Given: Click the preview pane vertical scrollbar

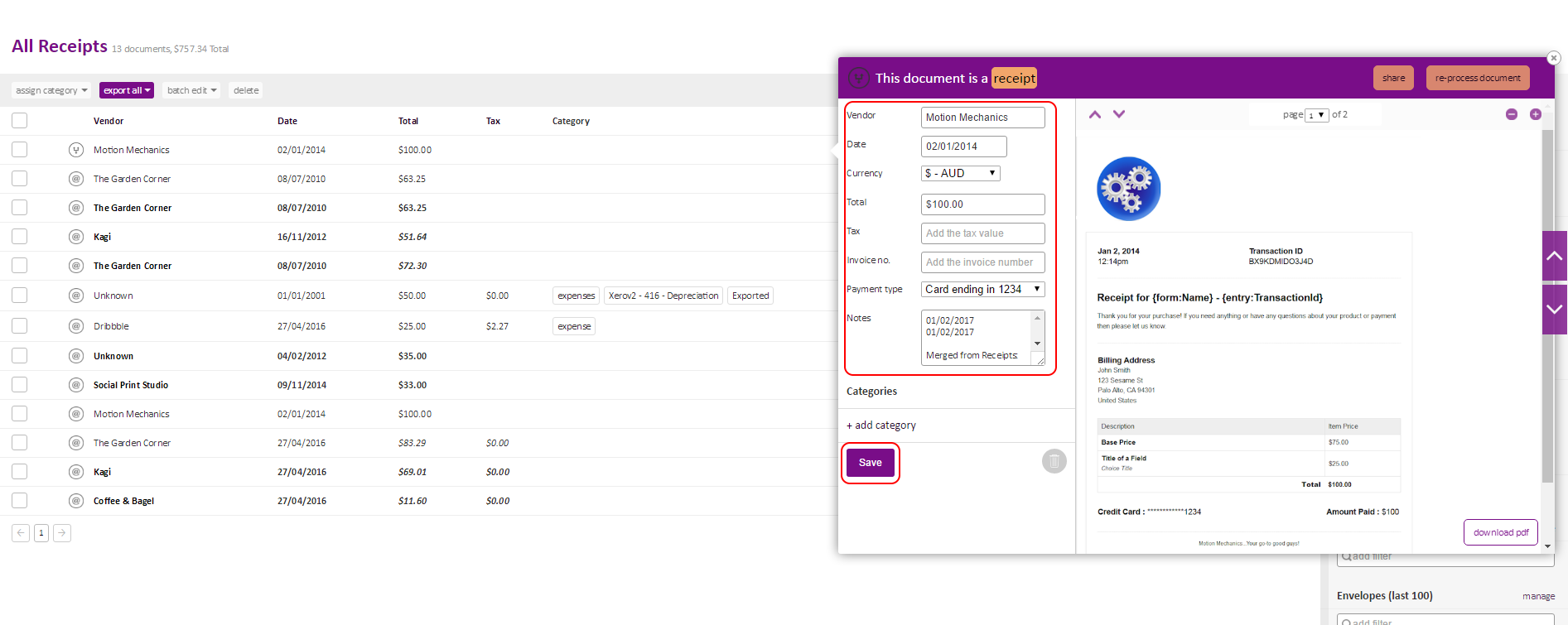Looking at the screenshot, I should (x=1547, y=306).
